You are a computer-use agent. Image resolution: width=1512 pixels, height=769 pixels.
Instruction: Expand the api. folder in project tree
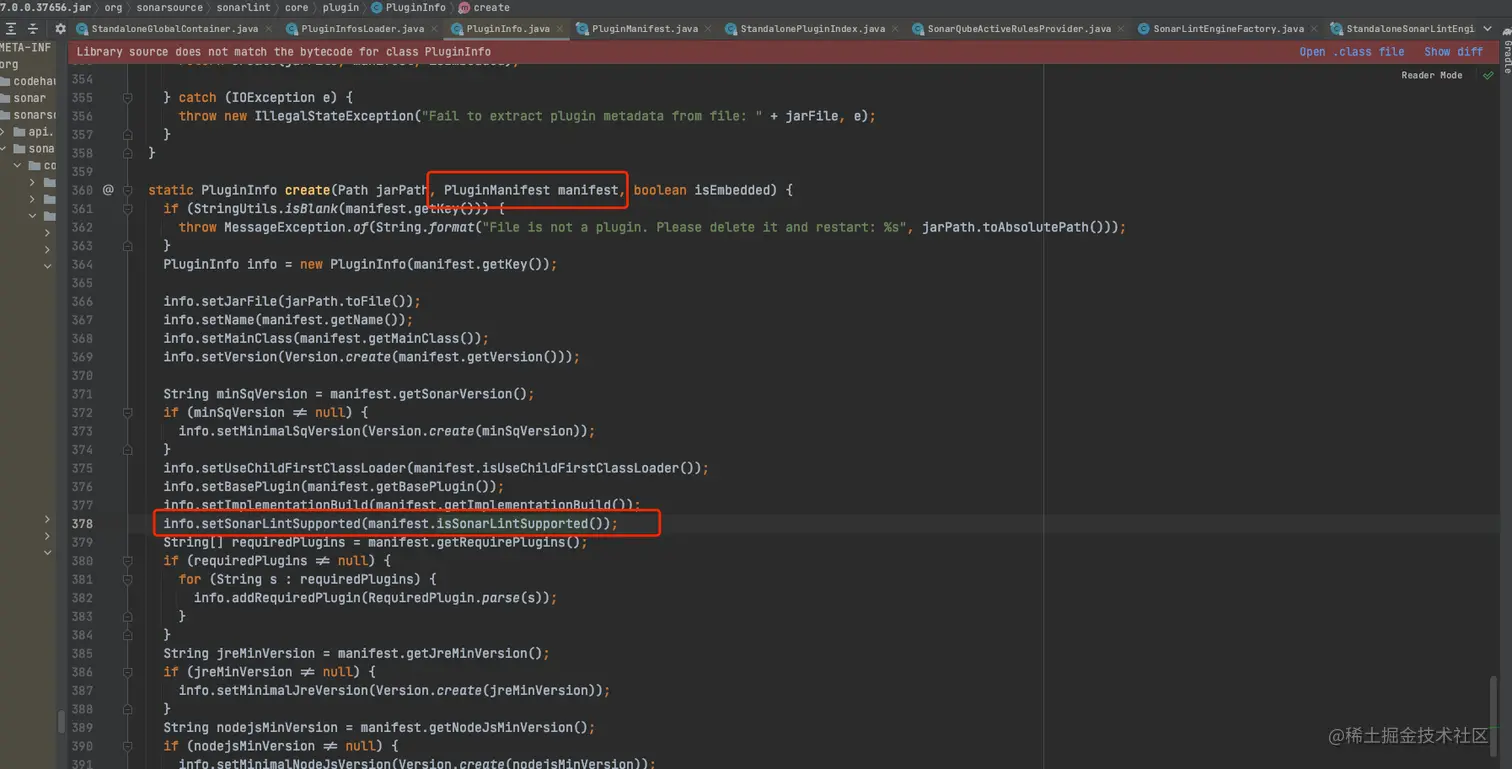click(x=3, y=132)
